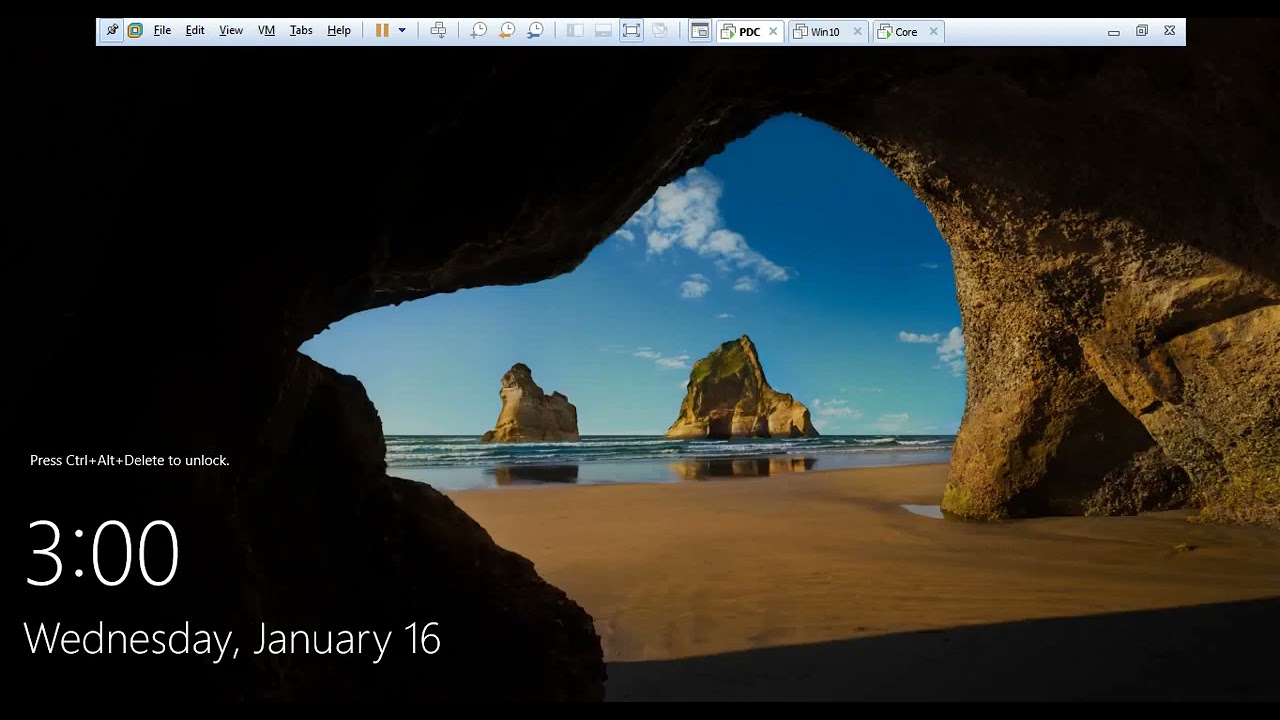Enter Unity mode
The width and height of the screenshot is (1280, 720).
coord(659,31)
